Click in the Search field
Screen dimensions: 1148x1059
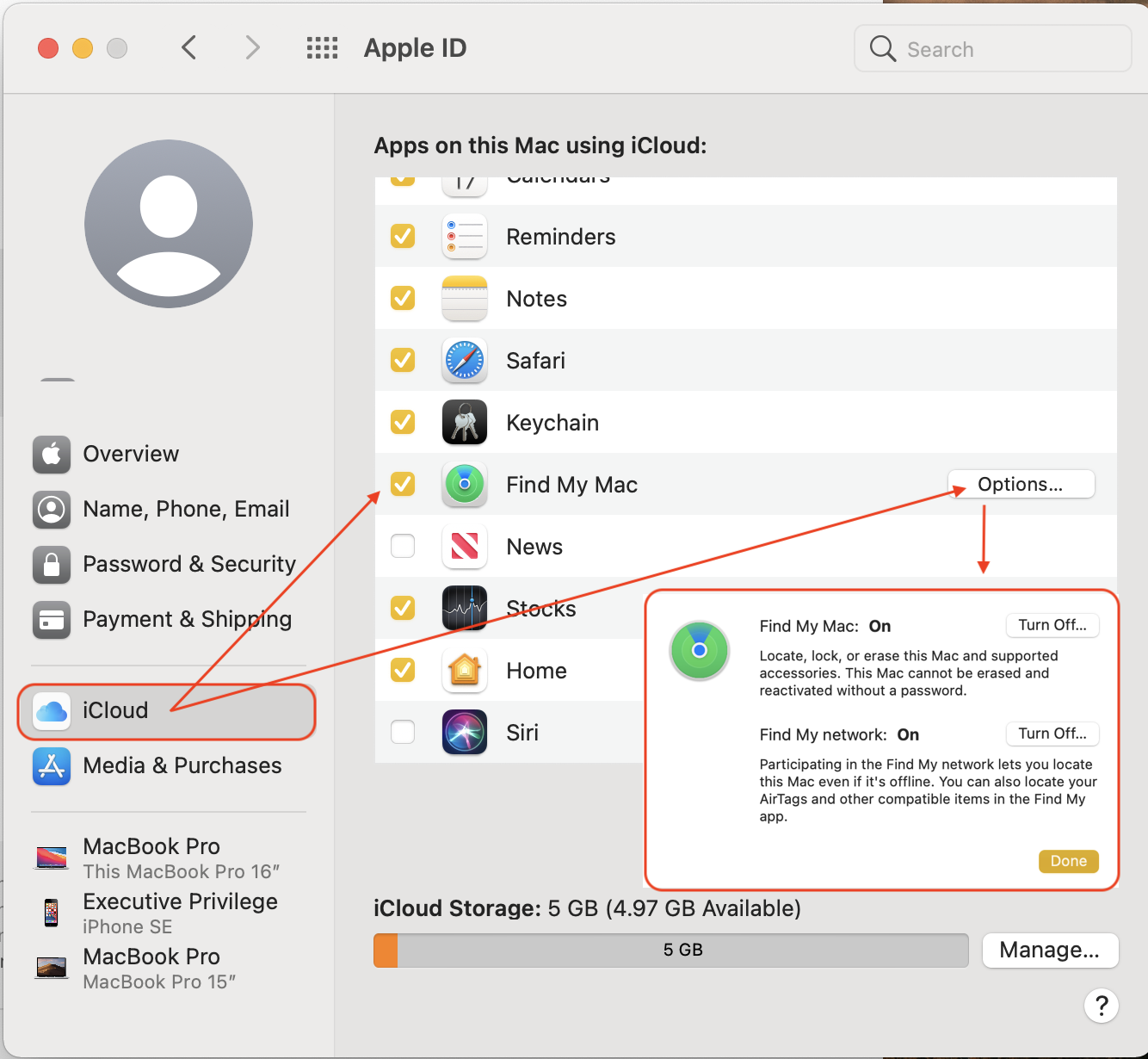point(992,48)
